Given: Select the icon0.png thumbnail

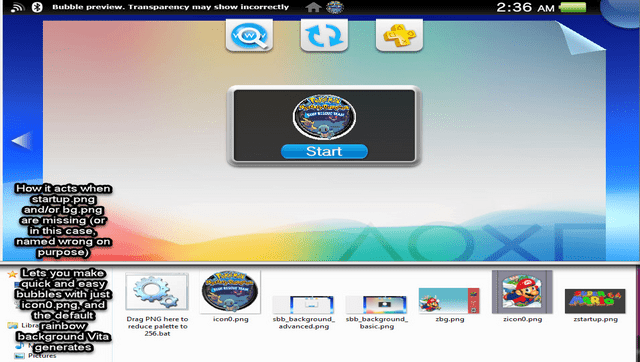Looking at the screenshot, I should tap(231, 293).
